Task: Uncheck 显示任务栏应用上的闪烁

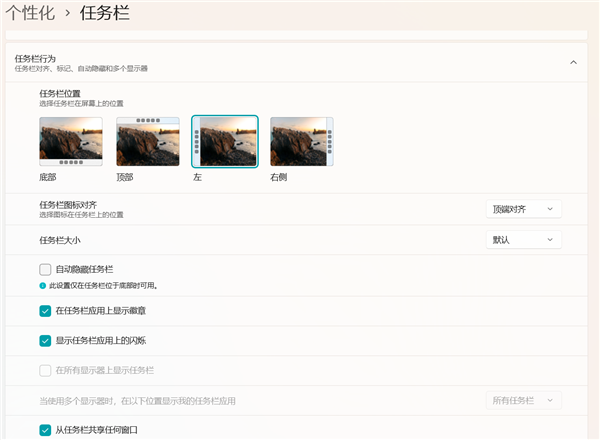Action: tap(45, 341)
